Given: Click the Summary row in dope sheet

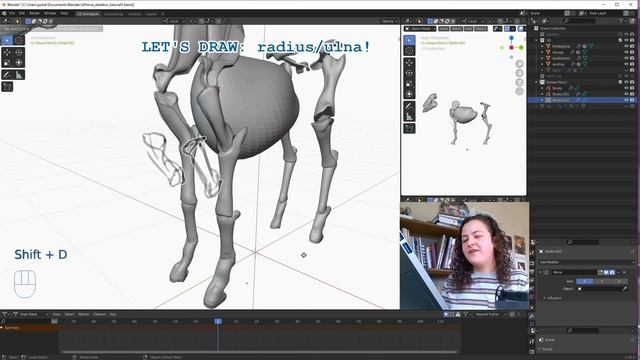Looking at the screenshot, I should click(29, 328).
